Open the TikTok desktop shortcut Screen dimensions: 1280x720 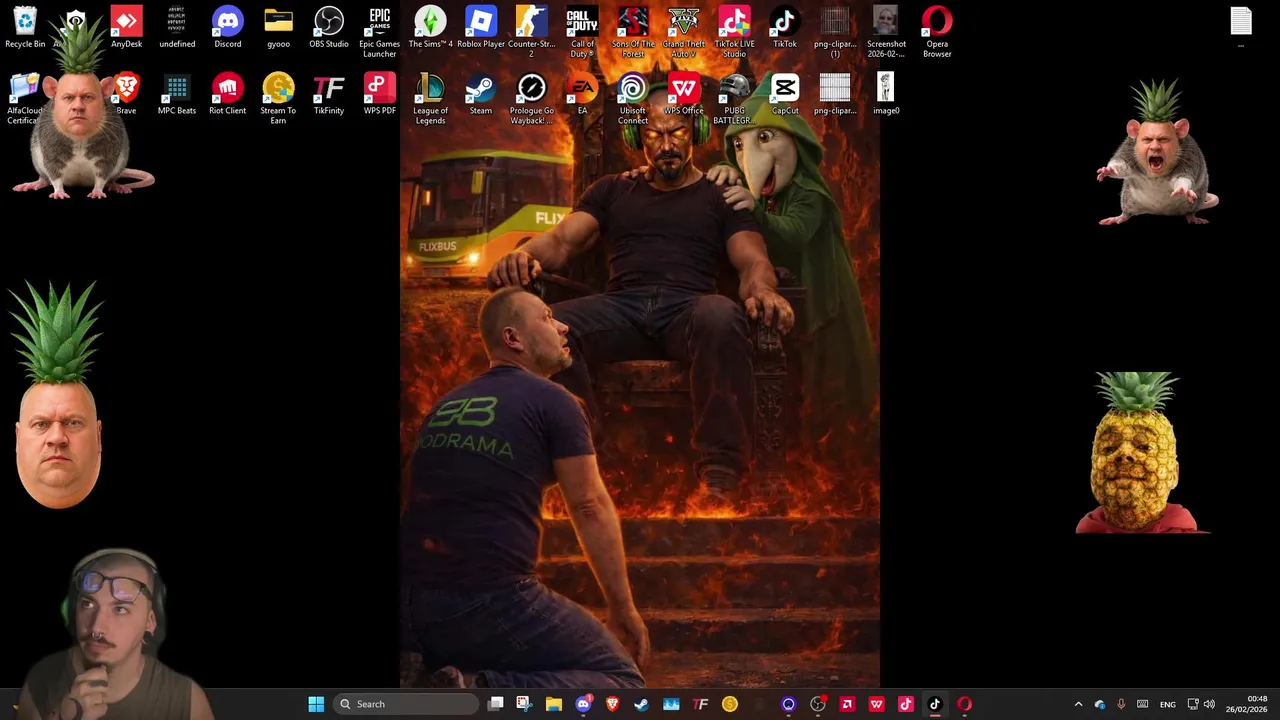785,27
